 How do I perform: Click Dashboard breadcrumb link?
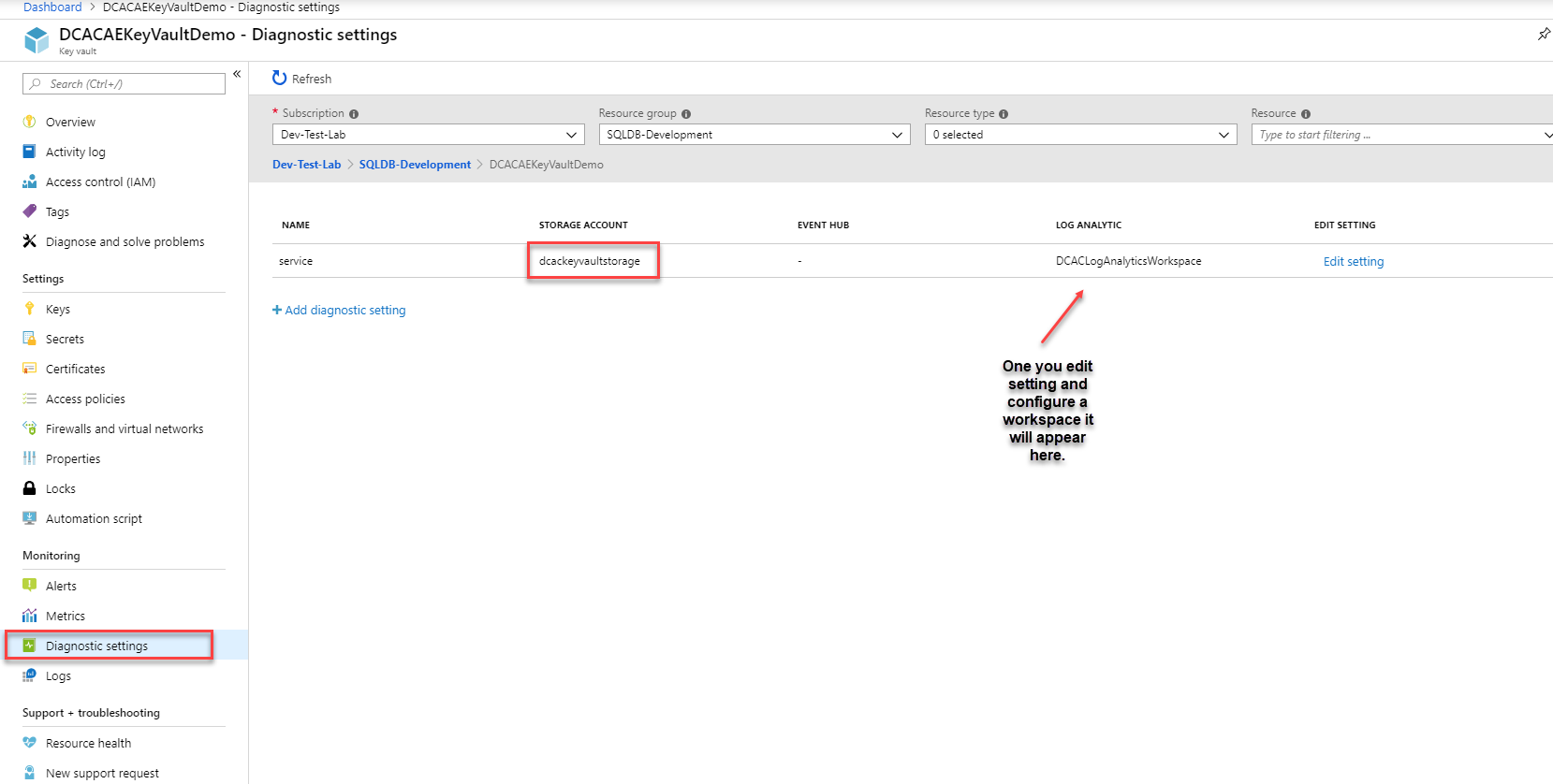(x=52, y=7)
